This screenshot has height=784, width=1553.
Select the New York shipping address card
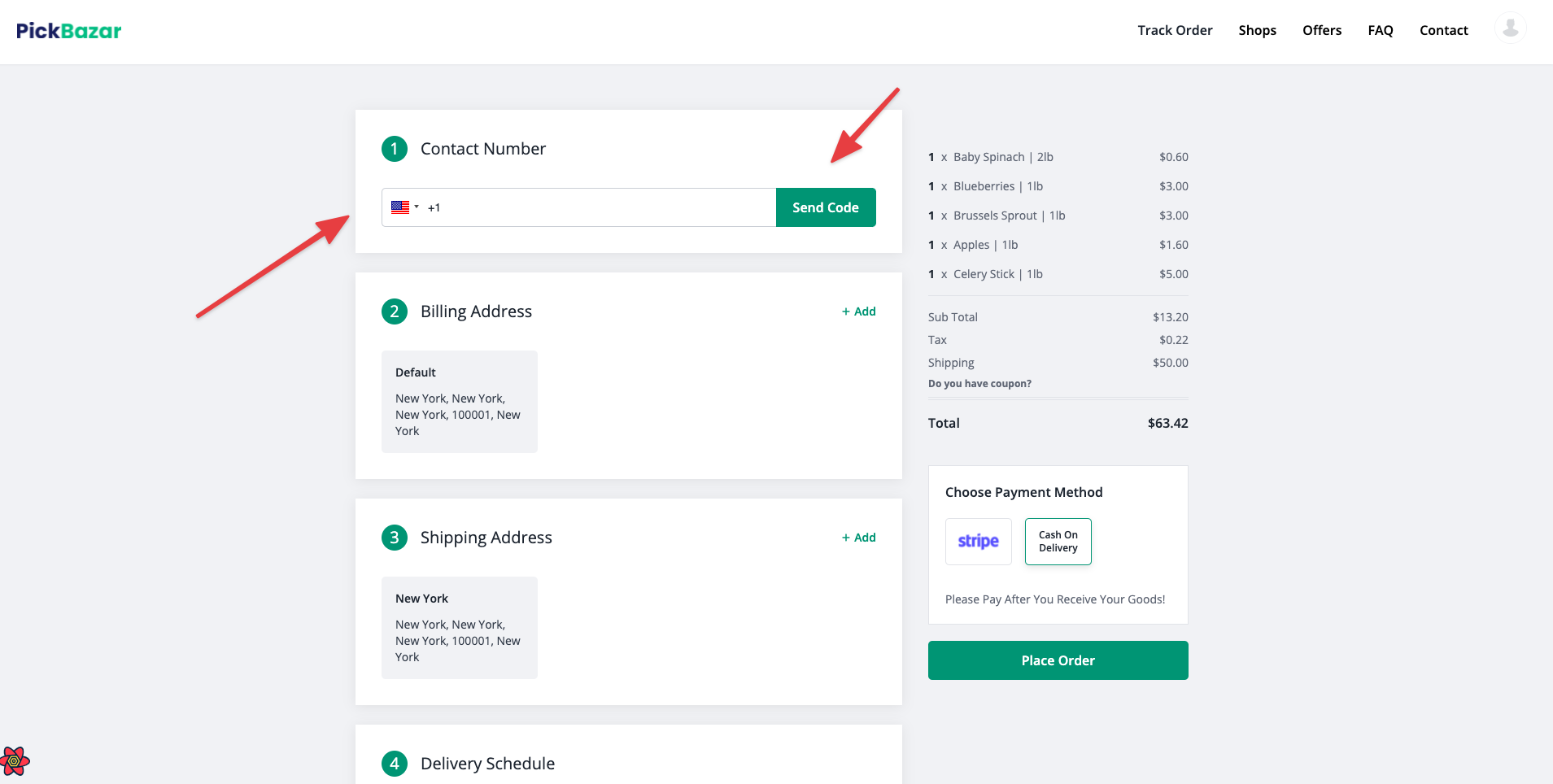click(459, 628)
